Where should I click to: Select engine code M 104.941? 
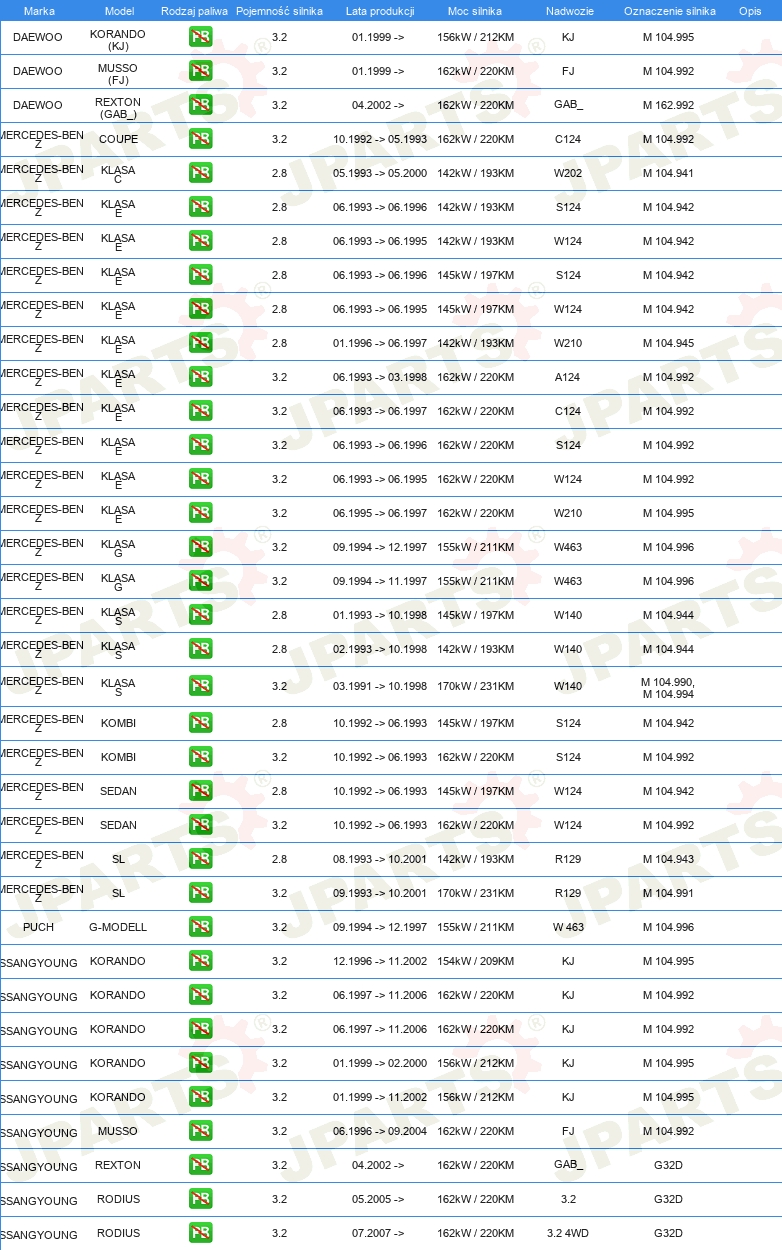click(668, 174)
